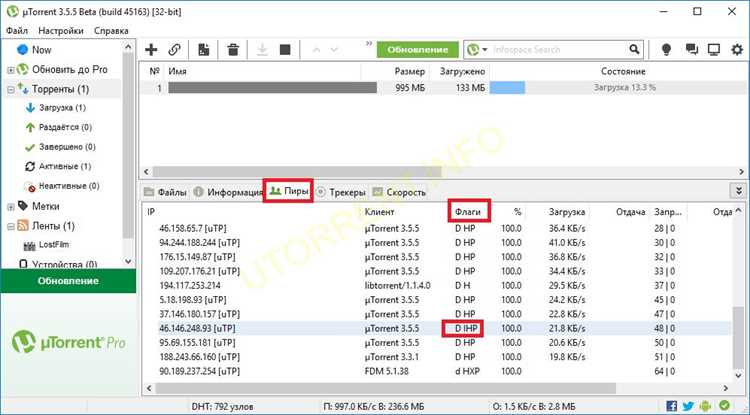Click the light bulb icon in toolbar
Screen dimensions: 750x415
click(x=666, y=49)
